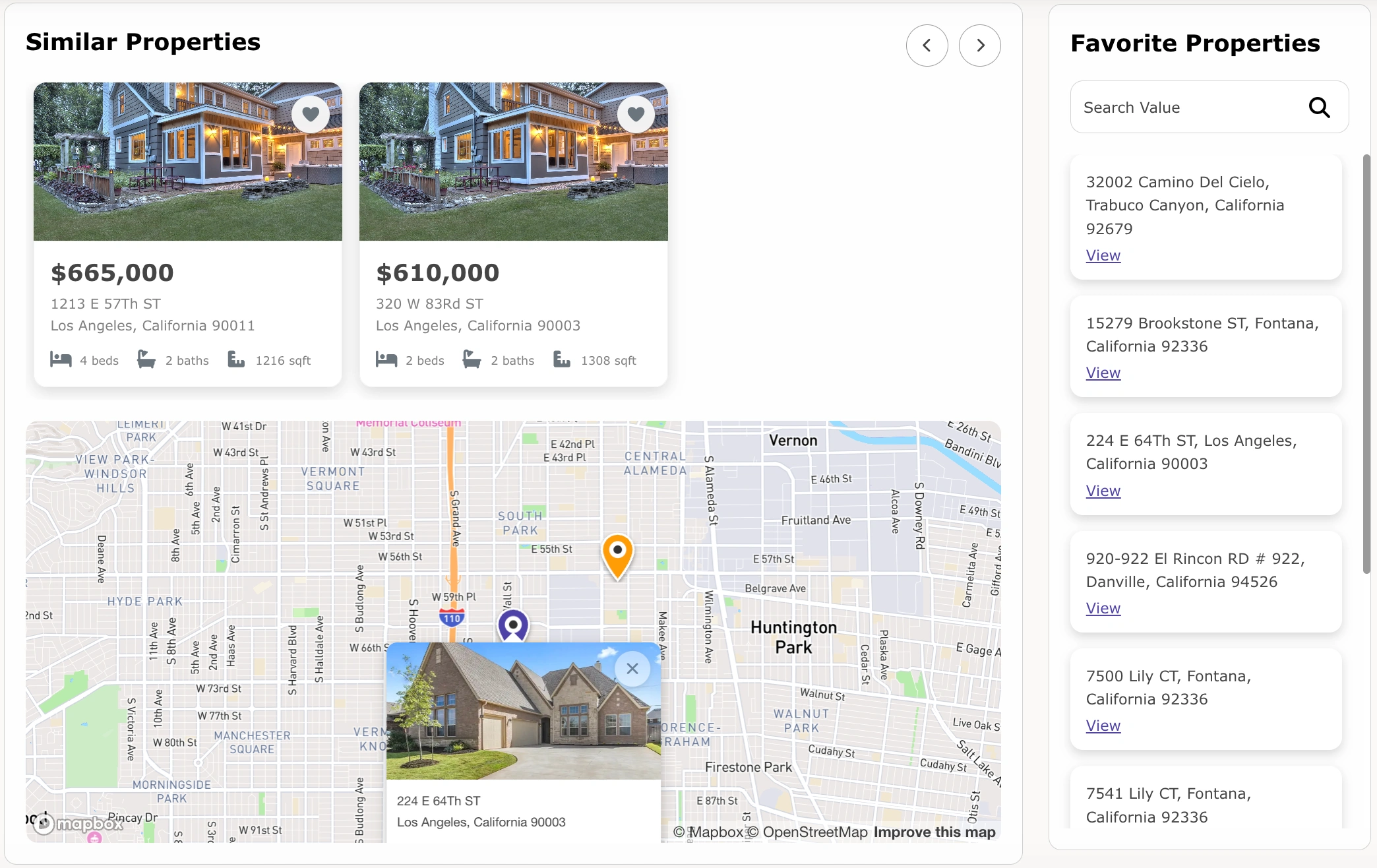The image size is (1377, 868).
Task: Open View for 32002 Camino Del Cielo
Action: pyautogui.click(x=1103, y=255)
